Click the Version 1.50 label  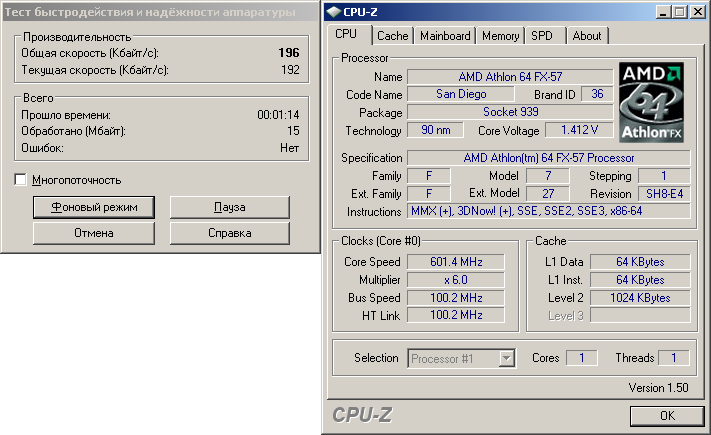tap(658, 388)
